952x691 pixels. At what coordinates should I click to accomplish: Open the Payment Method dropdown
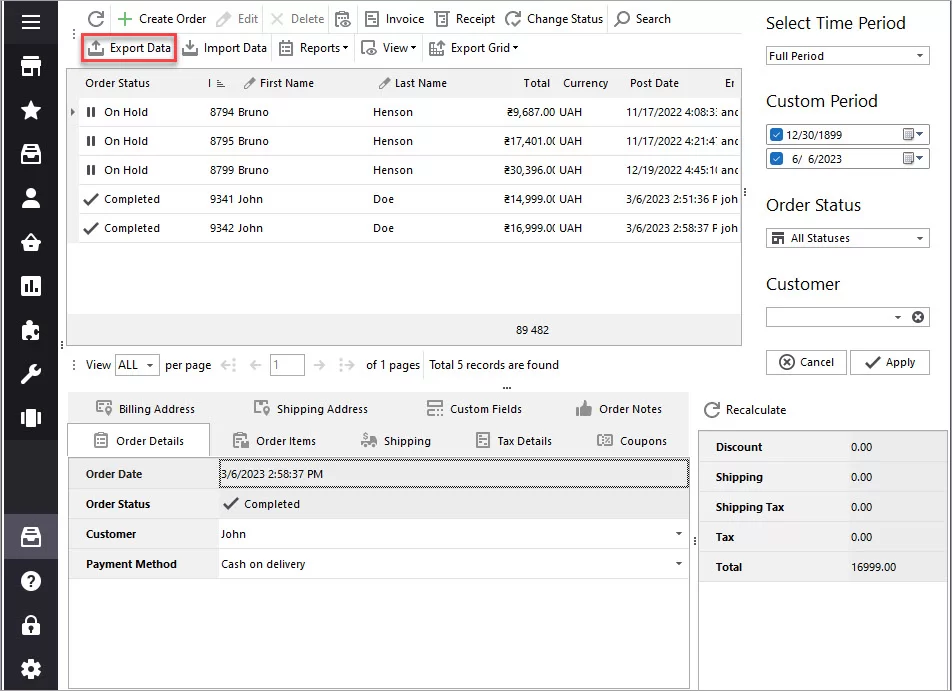678,564
